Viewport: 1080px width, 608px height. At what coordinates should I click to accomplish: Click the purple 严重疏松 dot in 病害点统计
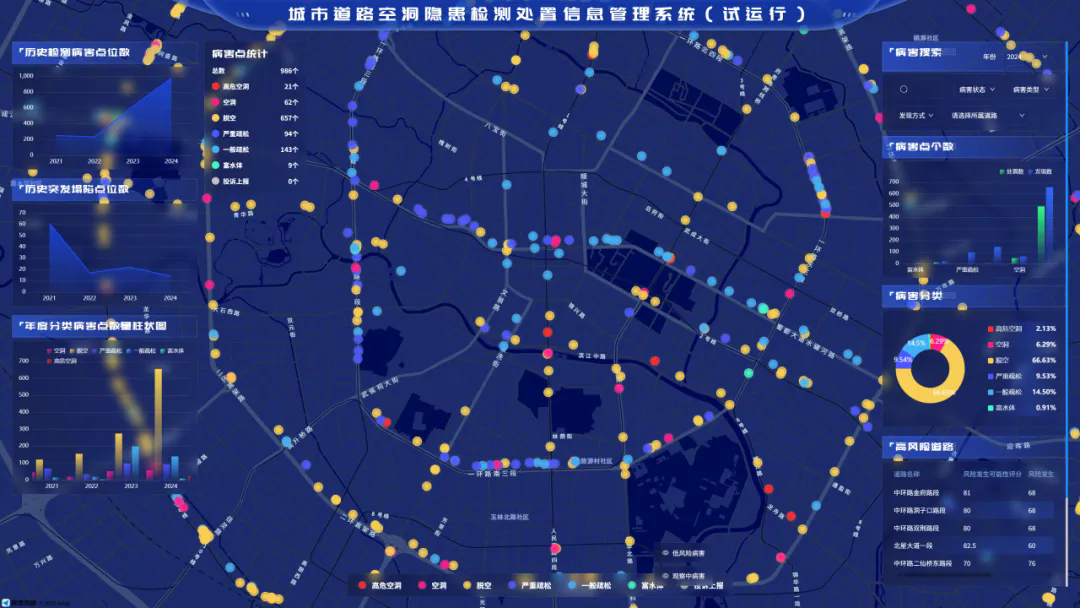coord(216,134)
